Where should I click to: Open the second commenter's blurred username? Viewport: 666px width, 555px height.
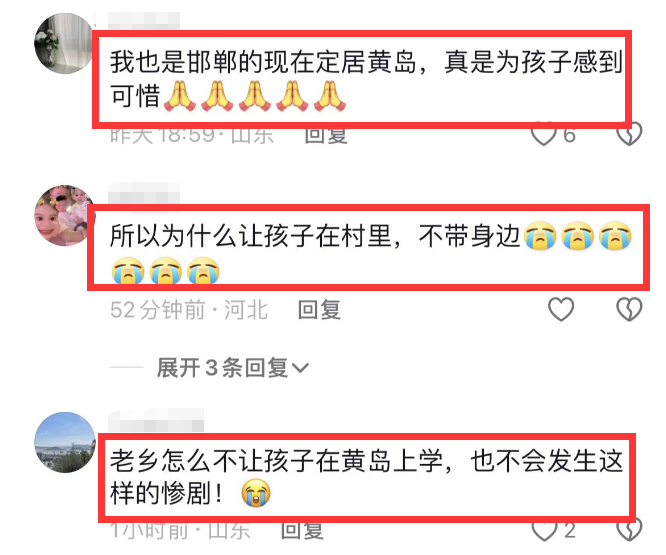(144, 193)
